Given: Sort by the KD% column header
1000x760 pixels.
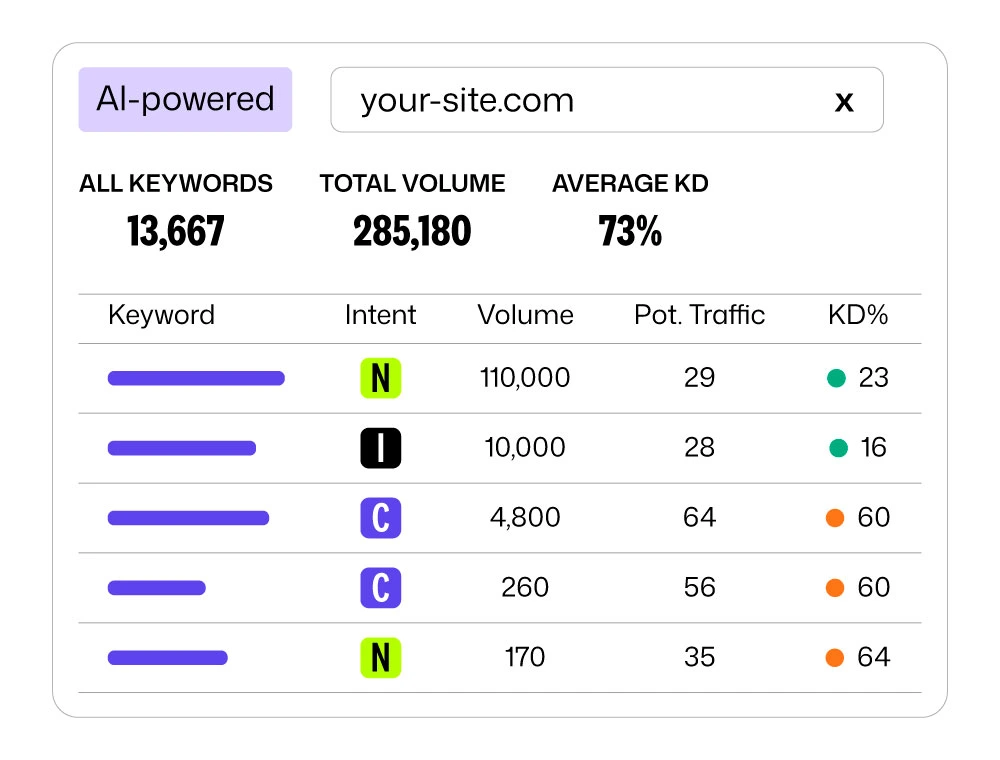Looking at the screenshot, I should point(858,316).
